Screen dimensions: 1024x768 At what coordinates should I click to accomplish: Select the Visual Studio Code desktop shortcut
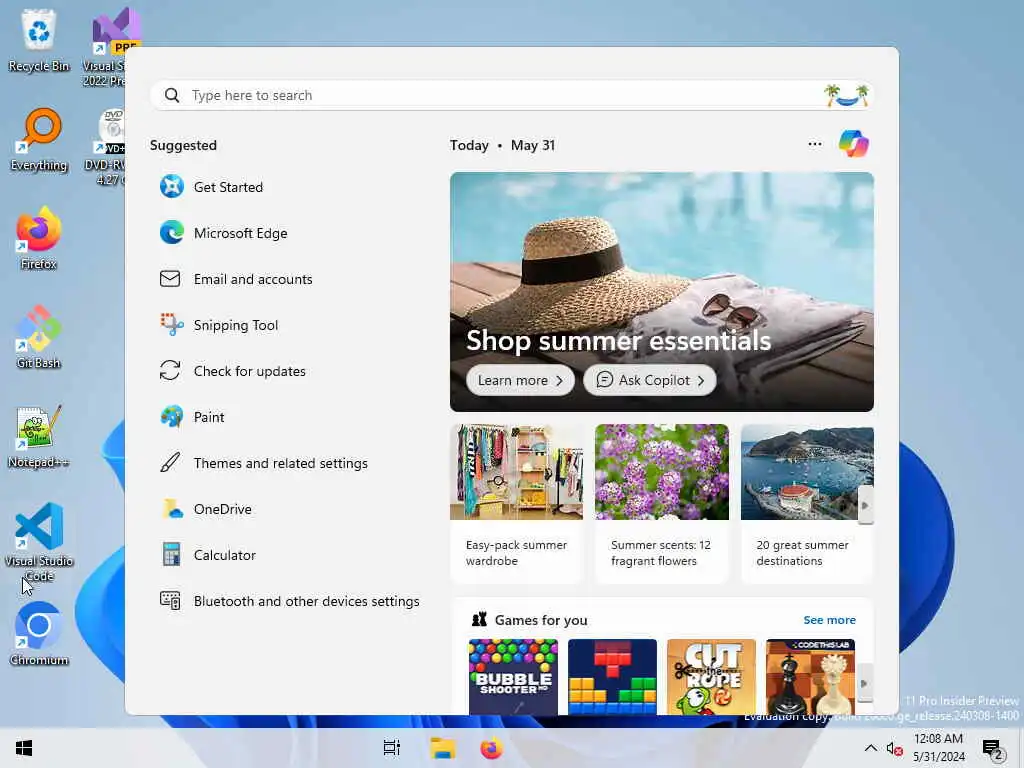(39, 541)
